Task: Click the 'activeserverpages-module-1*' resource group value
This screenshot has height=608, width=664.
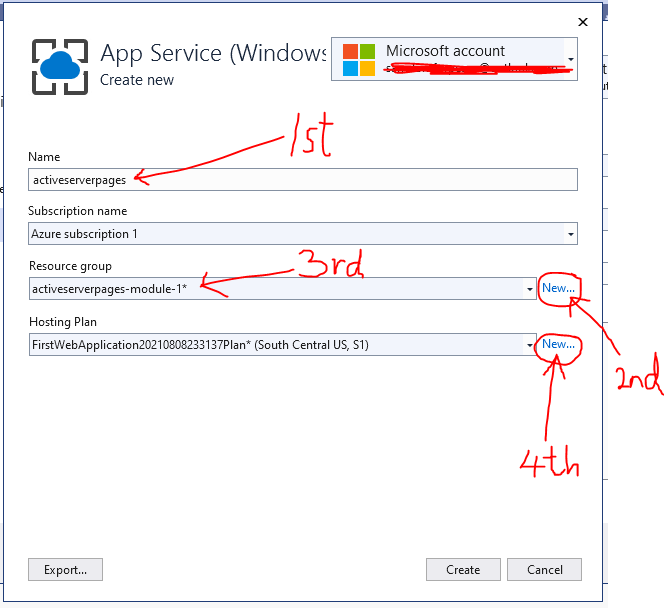Action: (110, 289)
